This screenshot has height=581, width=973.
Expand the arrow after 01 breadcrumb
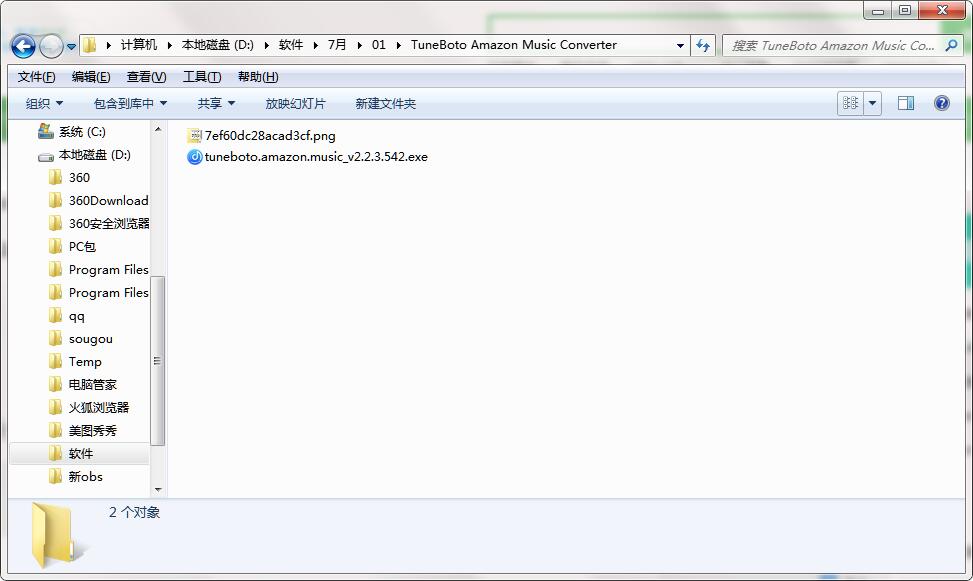[x=398, y=45]
